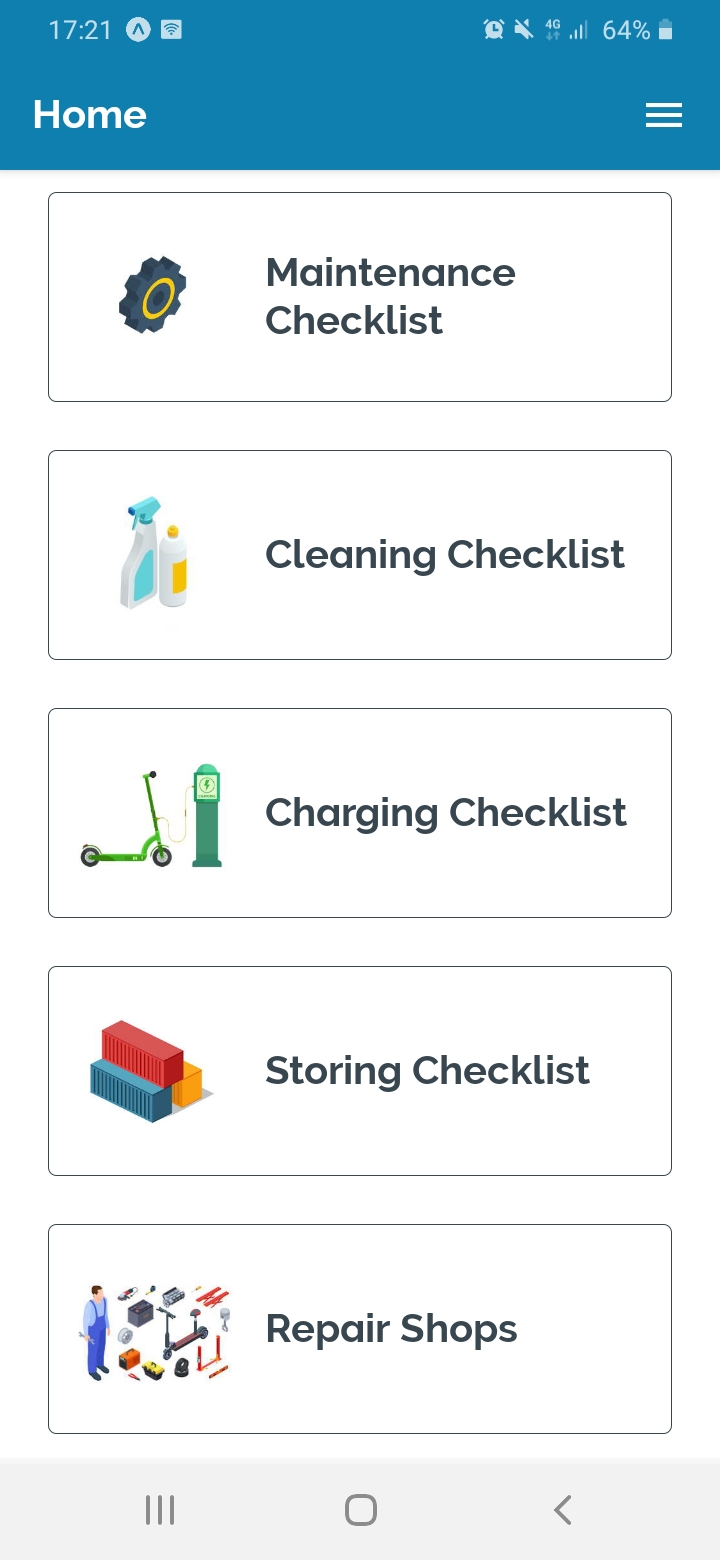Tap the Home header title
The image size is (720, 1560).
90,115
